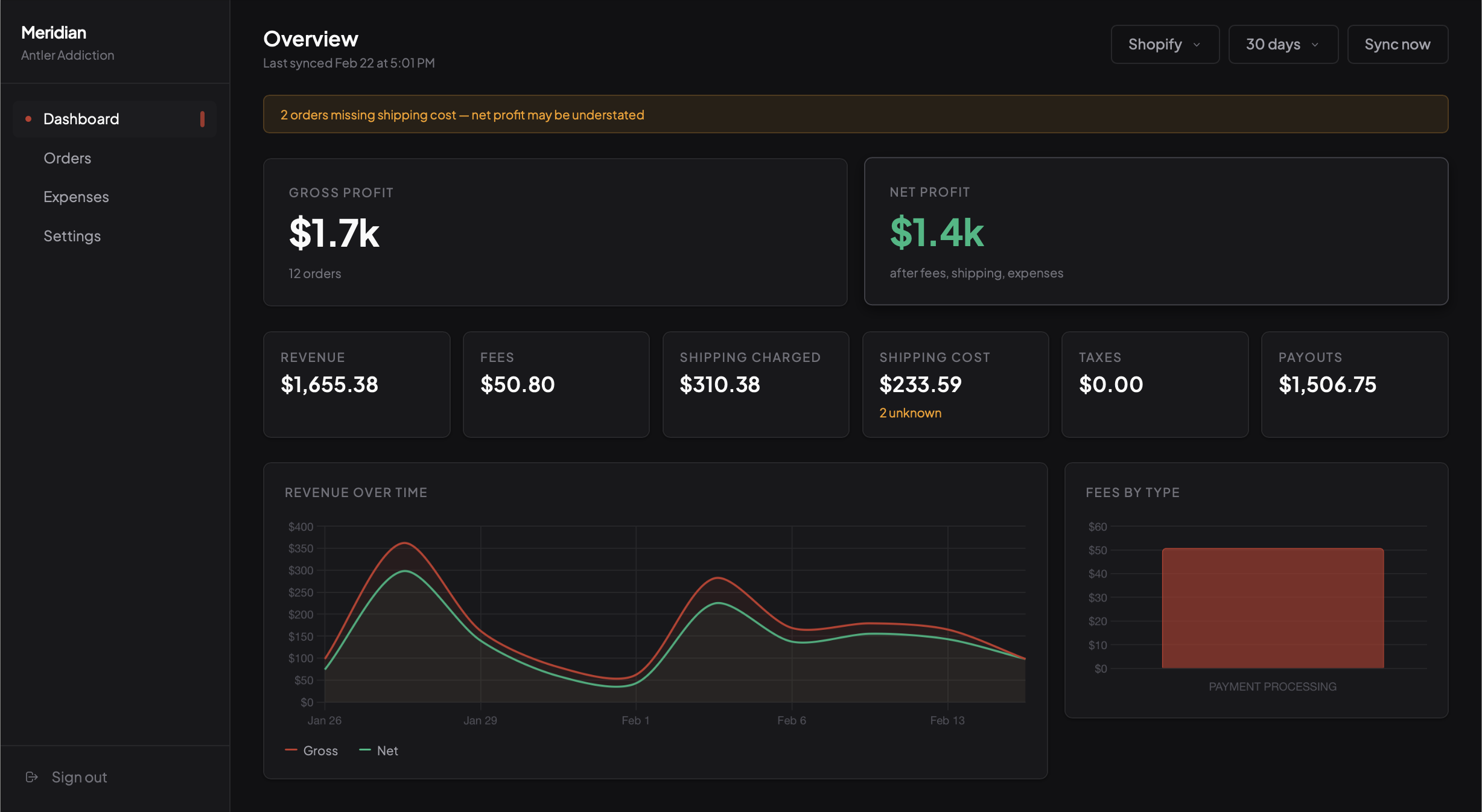Image resolution: width=1482 pixels, height=812 pixels.
Task: Open the Settings page
Action: click(x=72, y=236)
